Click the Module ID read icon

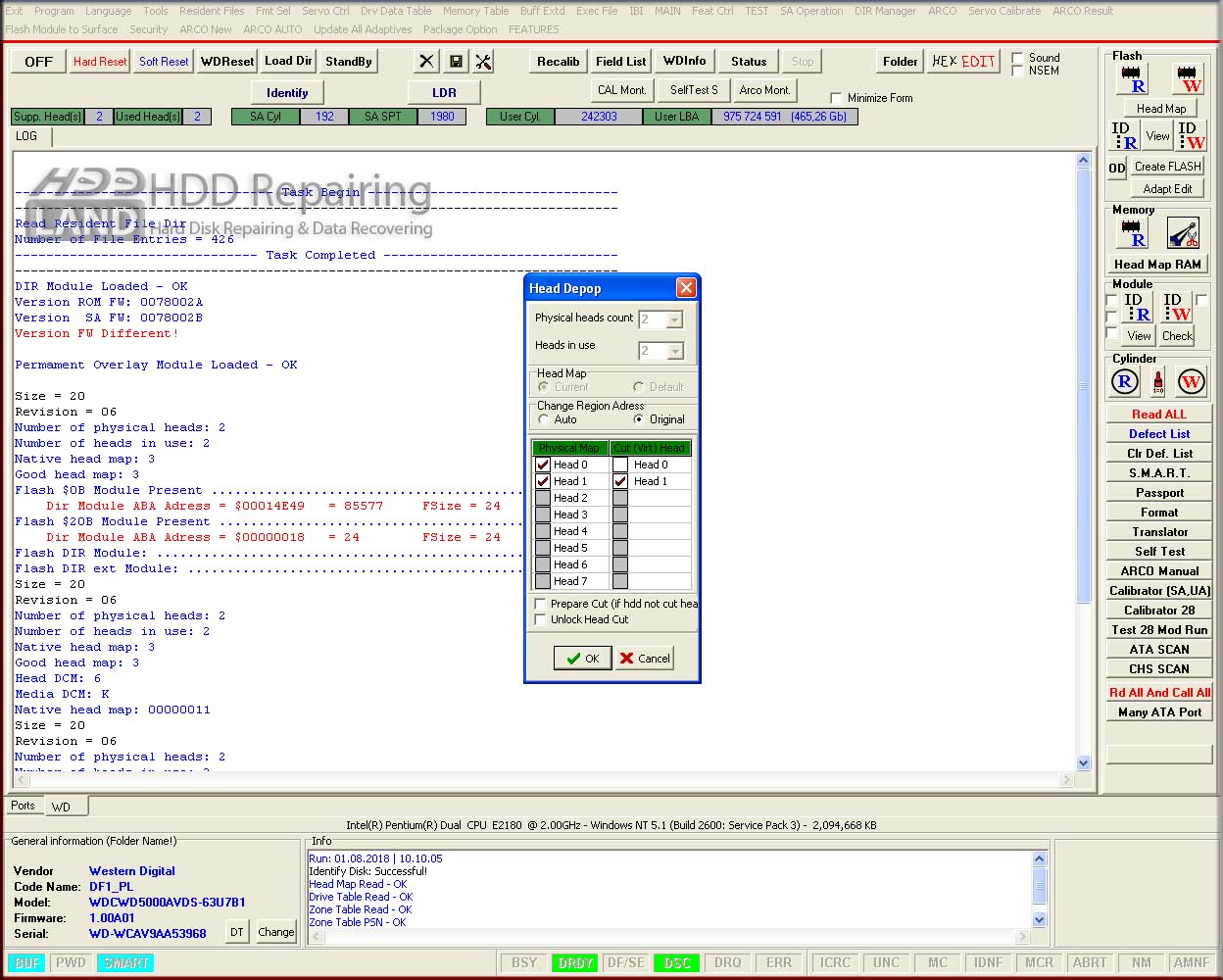(1137, 308)
